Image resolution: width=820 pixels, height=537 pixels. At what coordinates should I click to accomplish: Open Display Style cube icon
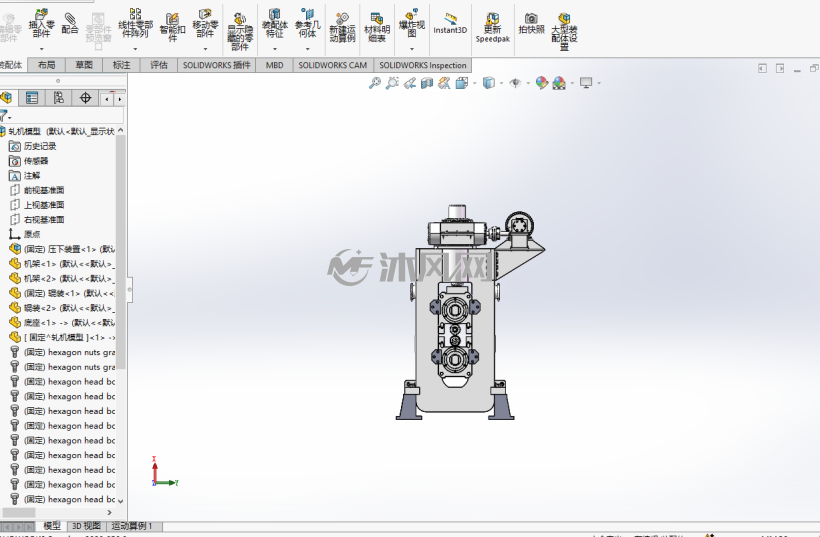(488, 83)
